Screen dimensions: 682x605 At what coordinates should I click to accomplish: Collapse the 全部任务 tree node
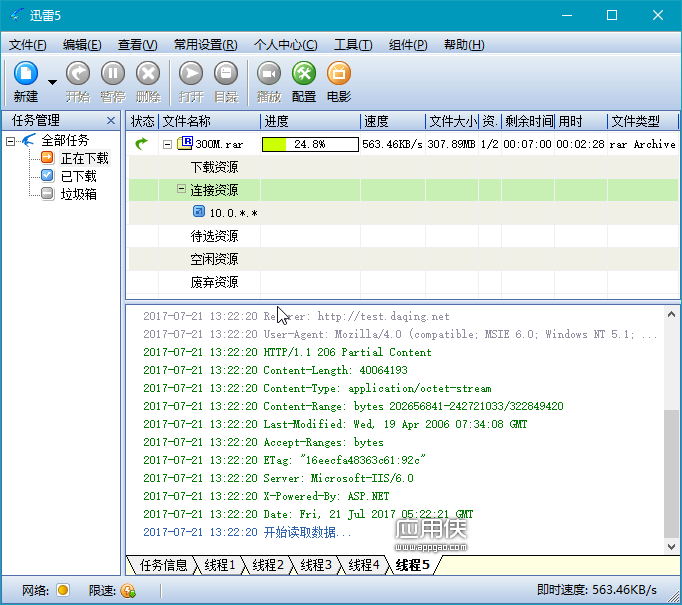[x=10, y=141]
